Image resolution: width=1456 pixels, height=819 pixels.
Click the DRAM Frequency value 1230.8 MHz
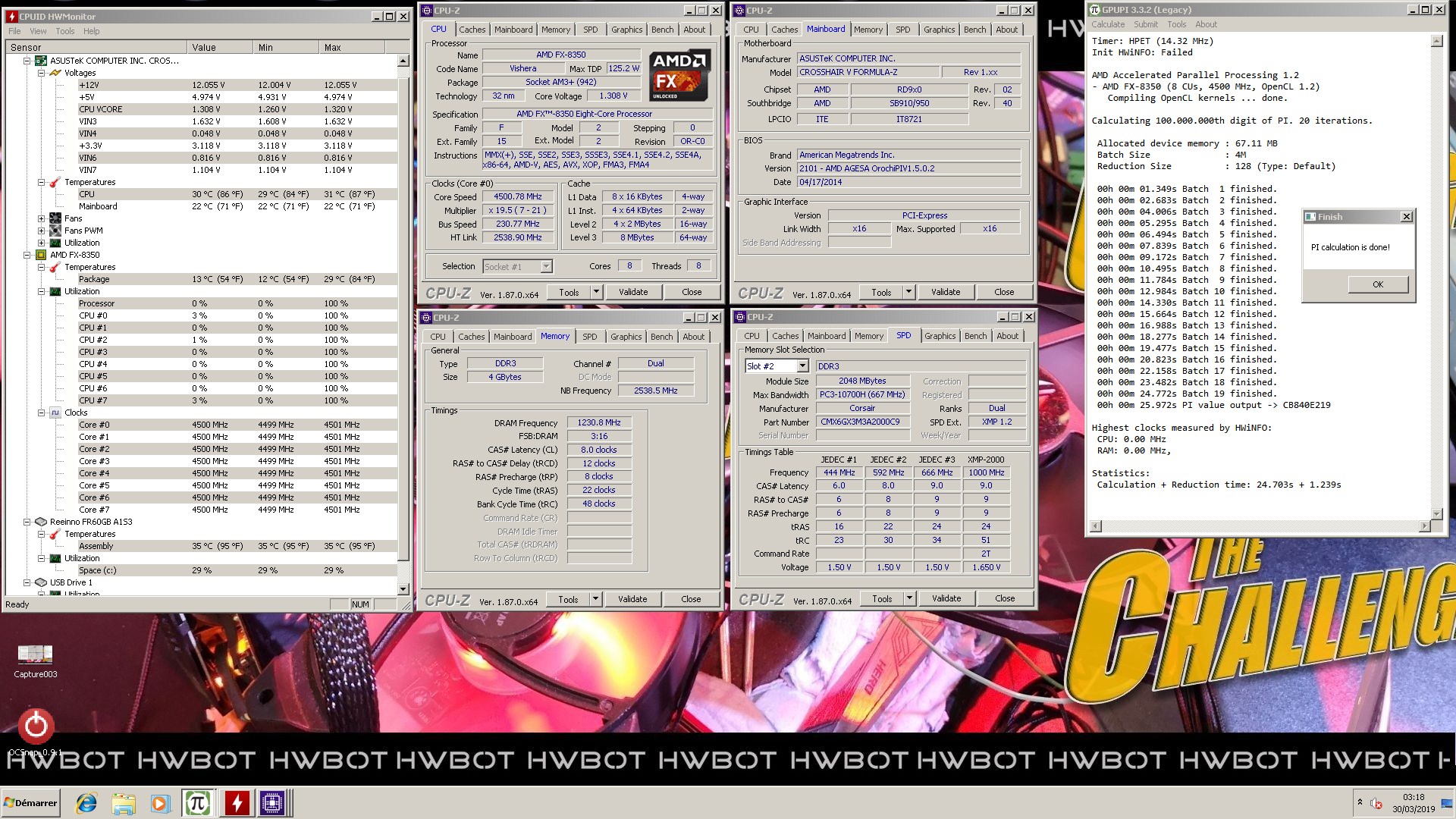(599, 423)
